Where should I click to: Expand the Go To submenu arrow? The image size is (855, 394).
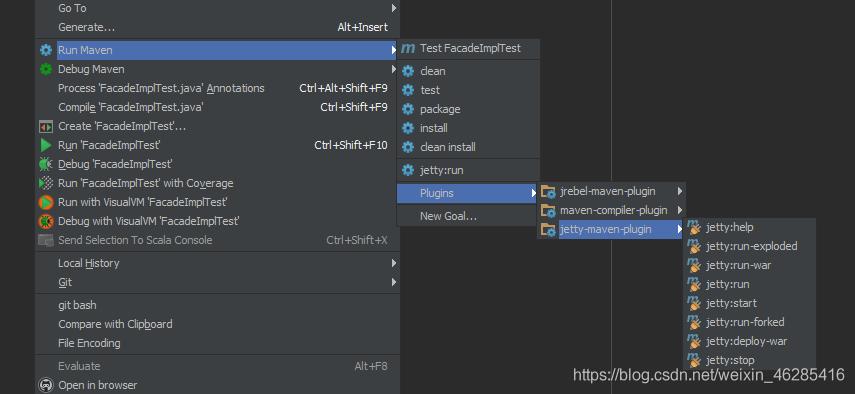[393, 8]
